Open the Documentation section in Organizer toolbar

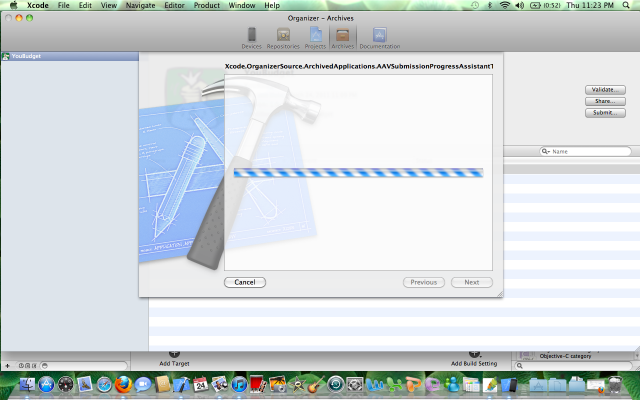point(380,38)
